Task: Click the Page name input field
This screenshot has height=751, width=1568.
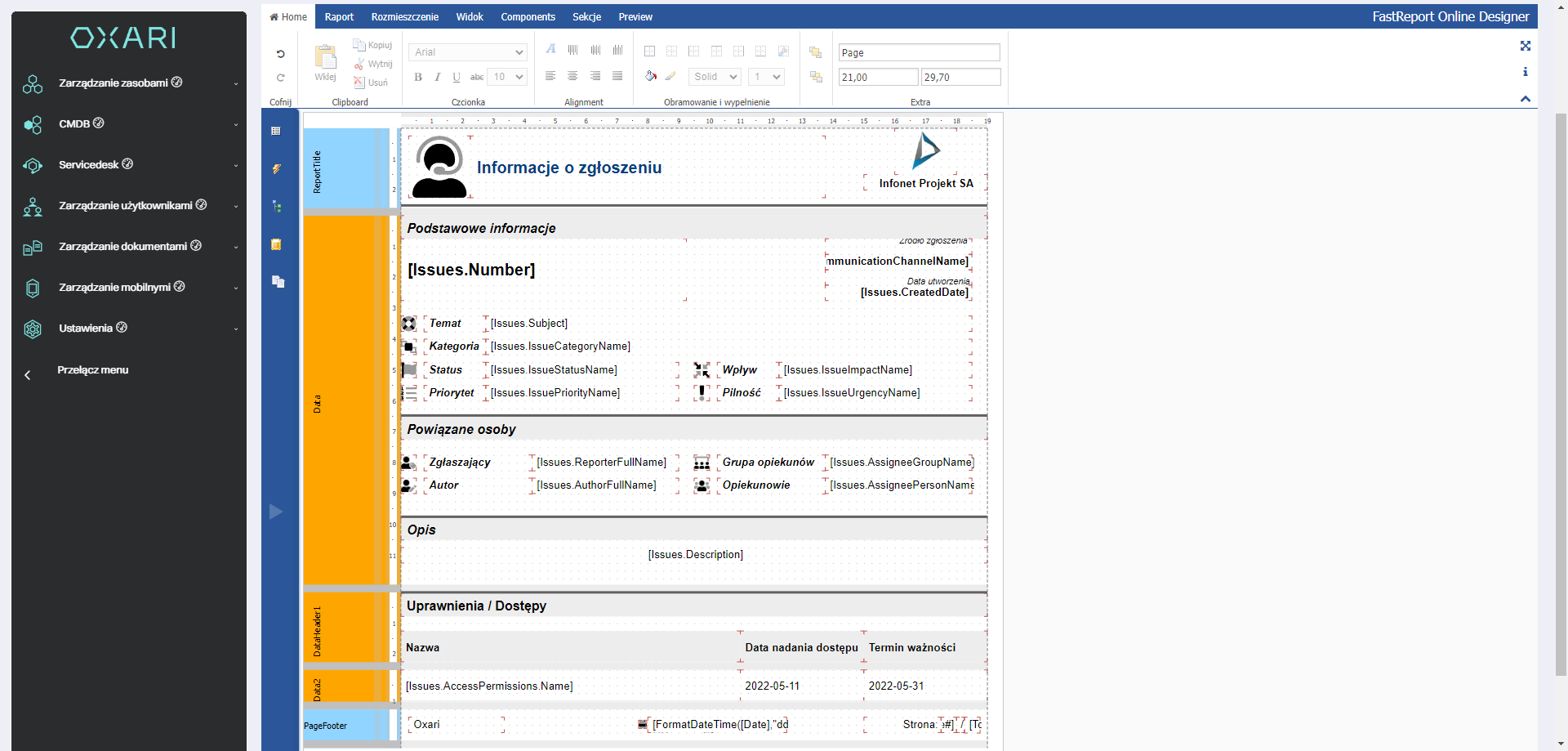Action: (x=919, y=53)
